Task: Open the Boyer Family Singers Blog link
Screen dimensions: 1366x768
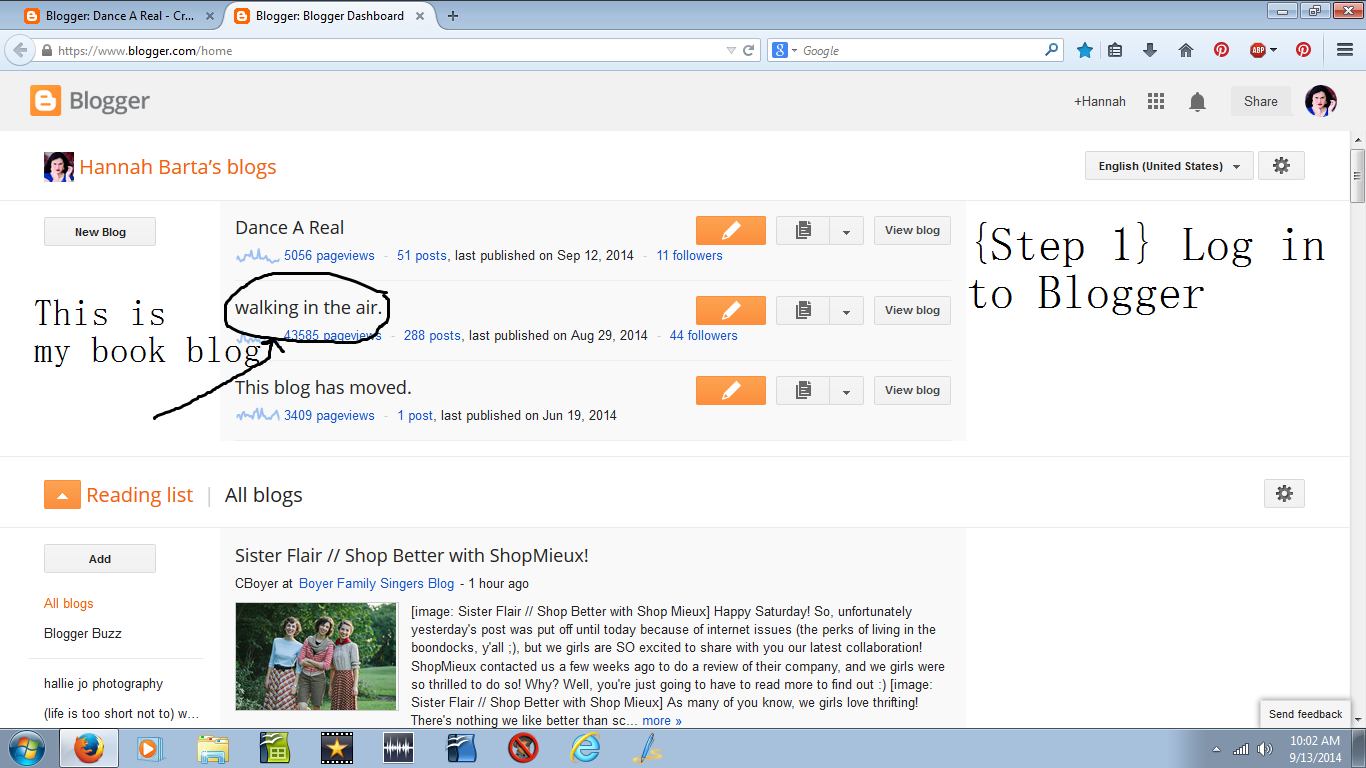Action: [376, 583]
